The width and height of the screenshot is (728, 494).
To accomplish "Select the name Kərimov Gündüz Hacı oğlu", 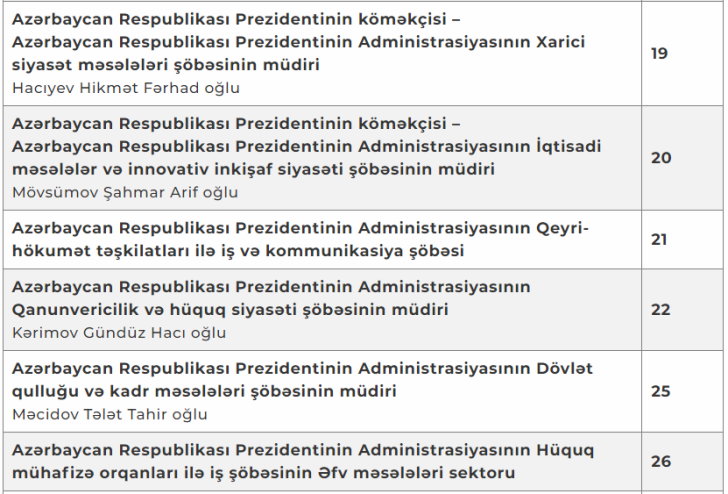I will coord(119,333).
